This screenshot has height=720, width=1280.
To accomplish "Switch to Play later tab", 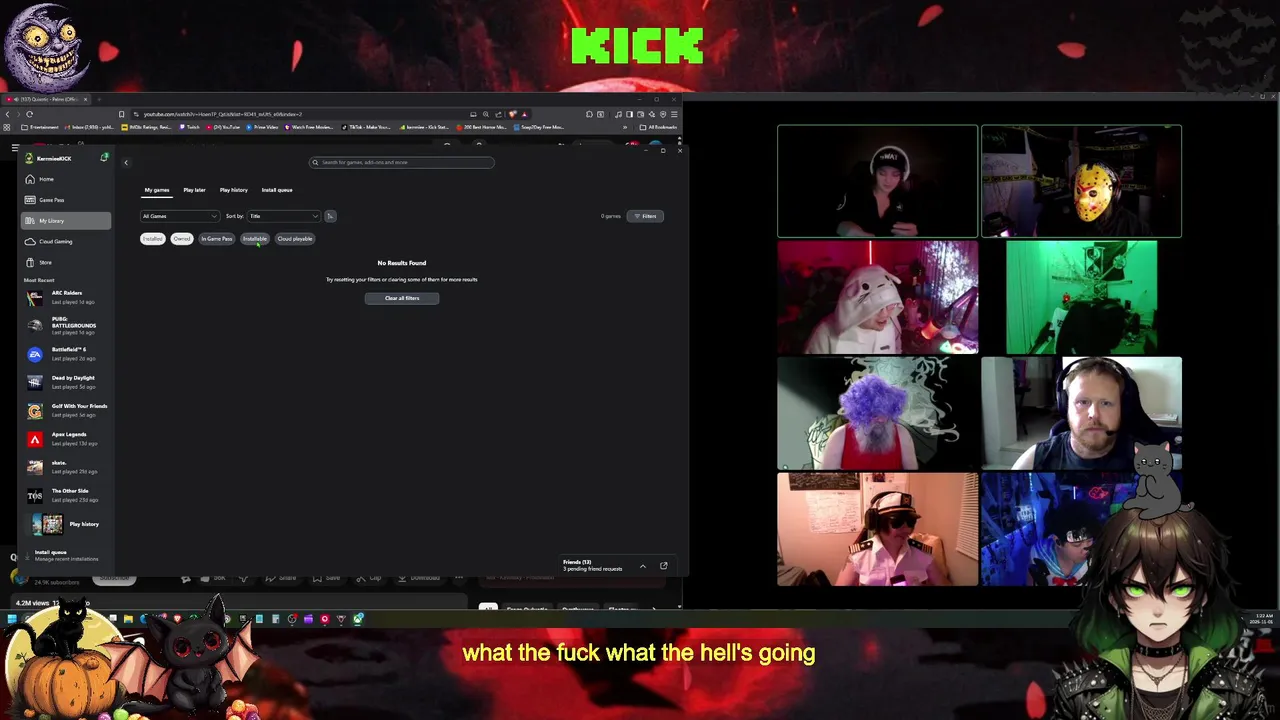I will coord(194,190).
